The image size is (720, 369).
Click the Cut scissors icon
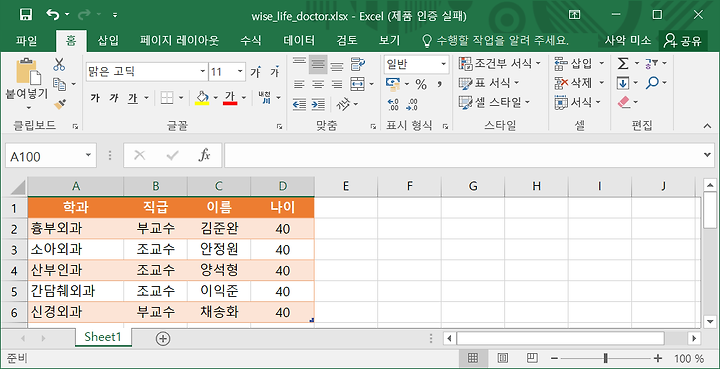click(59, 64)
